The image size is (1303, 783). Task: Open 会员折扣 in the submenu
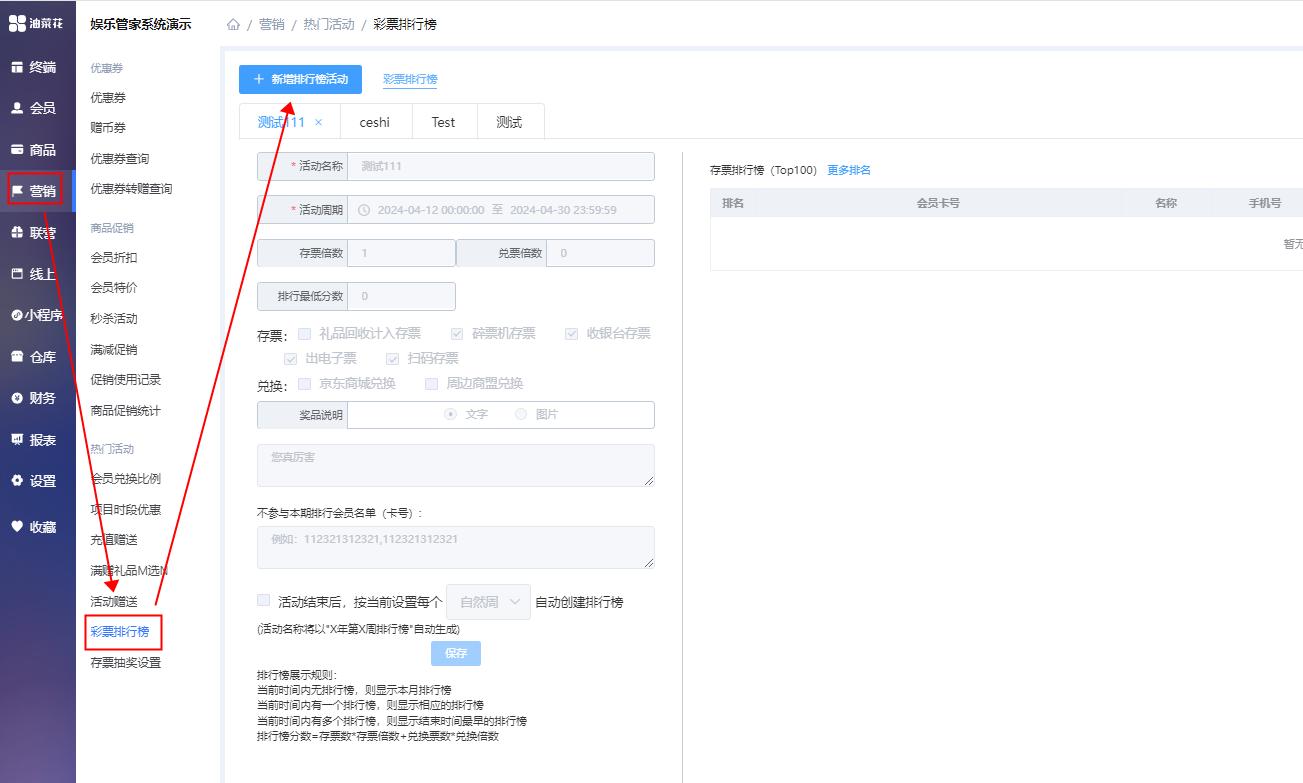[114, 258]
